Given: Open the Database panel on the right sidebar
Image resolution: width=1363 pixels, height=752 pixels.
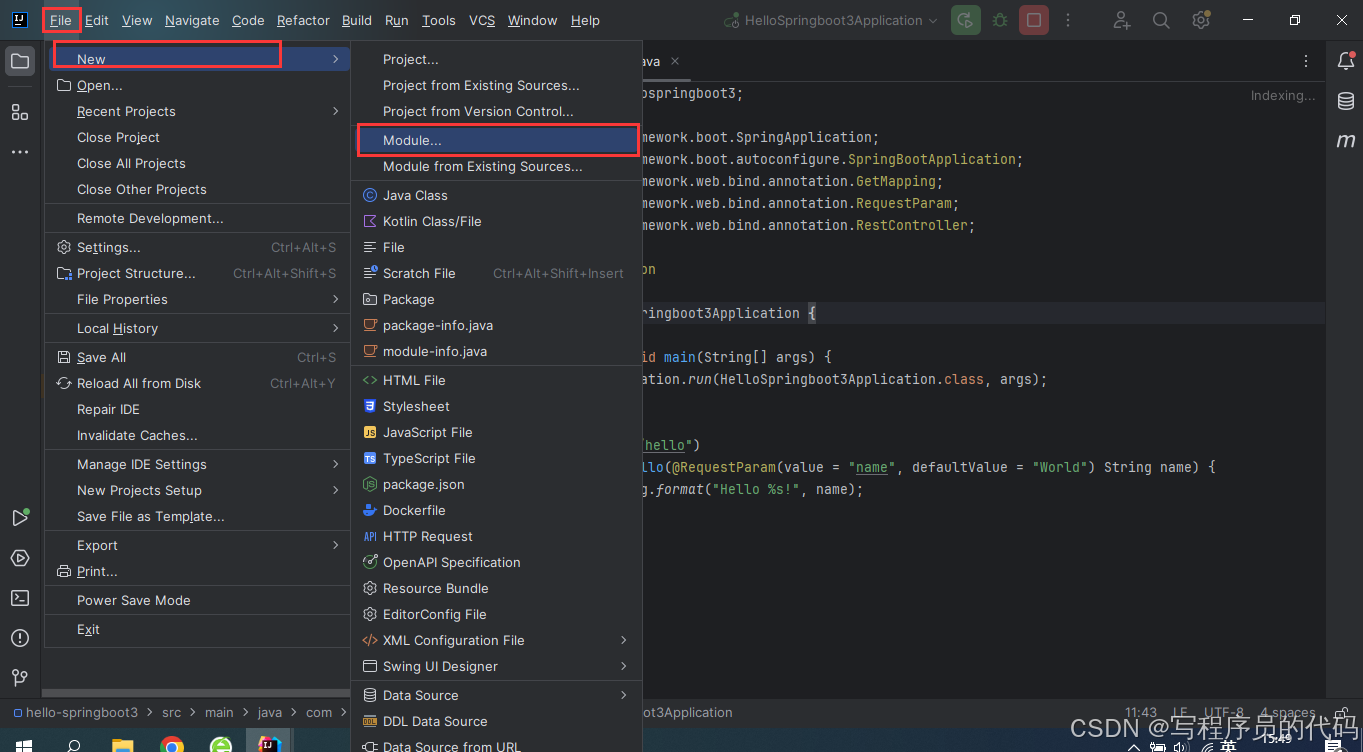Looking at the screenshot, I should [1345, 100].
